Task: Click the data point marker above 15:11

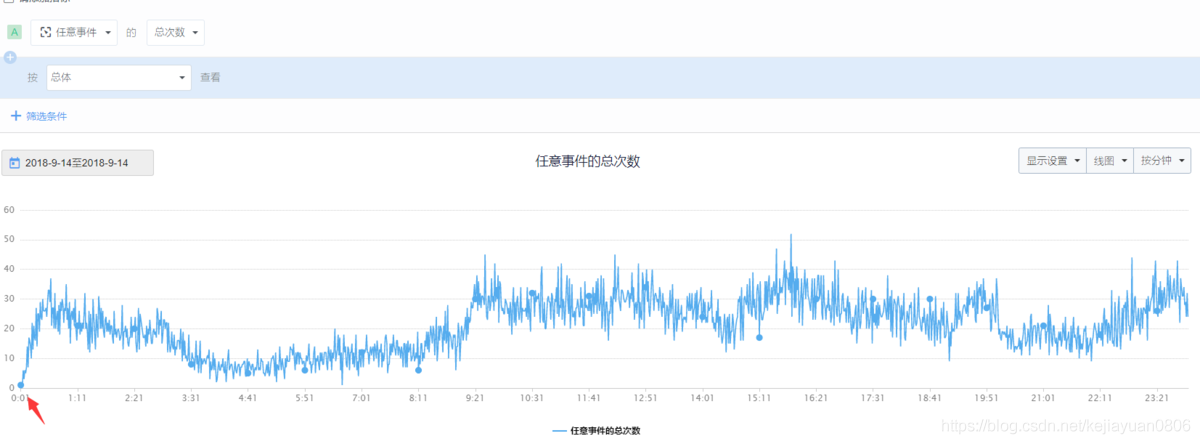Action: tap(759, 337)
